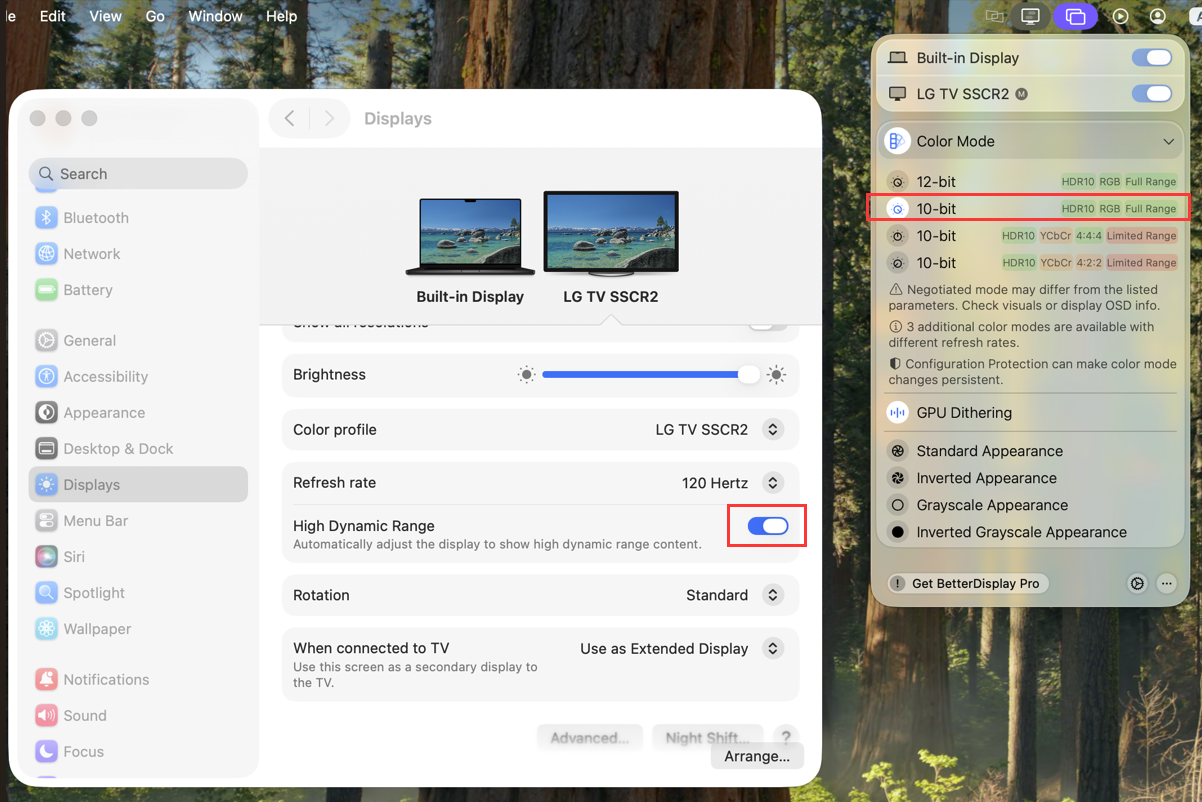Screen dimensions: 1202x802
Task: Toggle High Dynamic Range switch
Action: (x=768, y=526)
